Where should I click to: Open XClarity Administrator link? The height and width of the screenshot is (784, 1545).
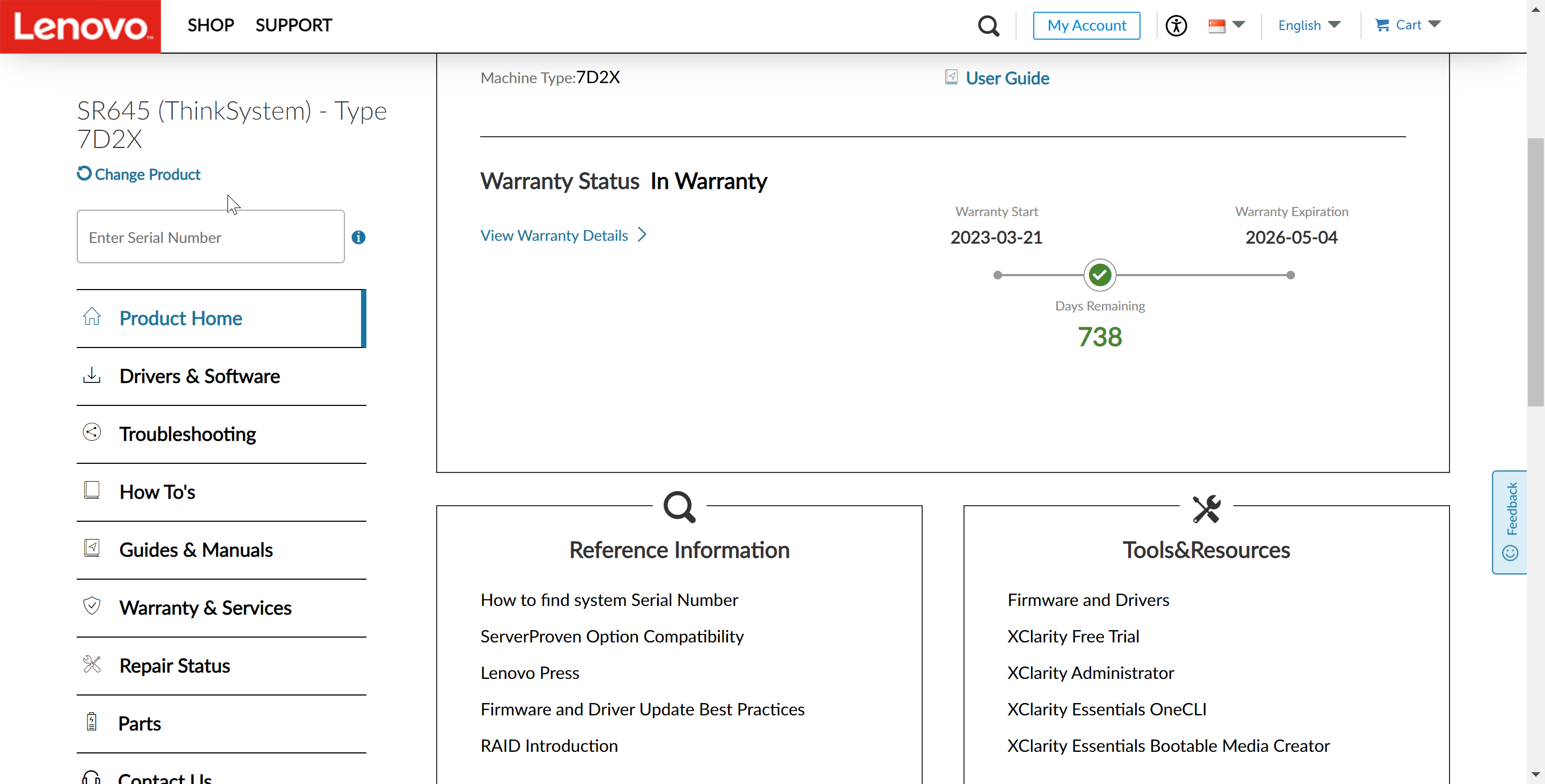point(1091,673)
